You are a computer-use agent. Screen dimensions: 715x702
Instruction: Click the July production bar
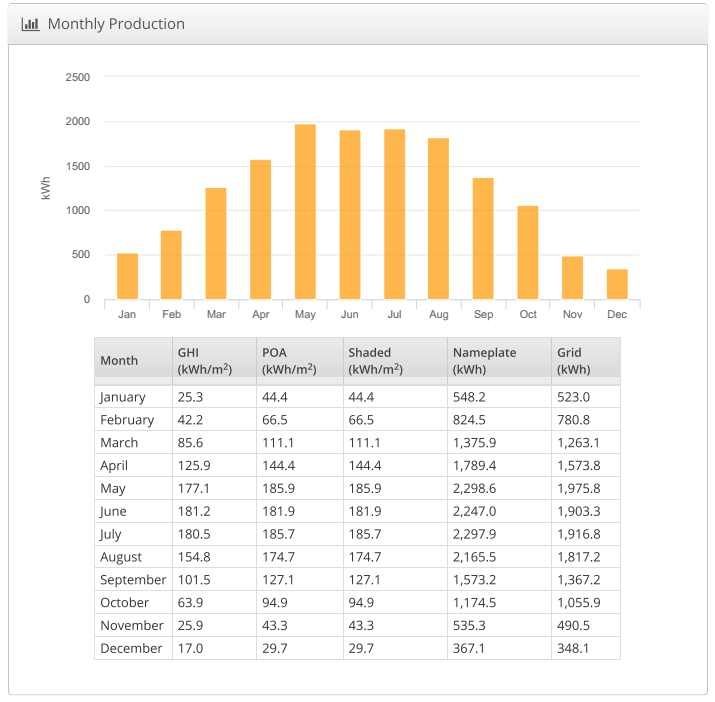pyautogui.click(x=394, y=214)
